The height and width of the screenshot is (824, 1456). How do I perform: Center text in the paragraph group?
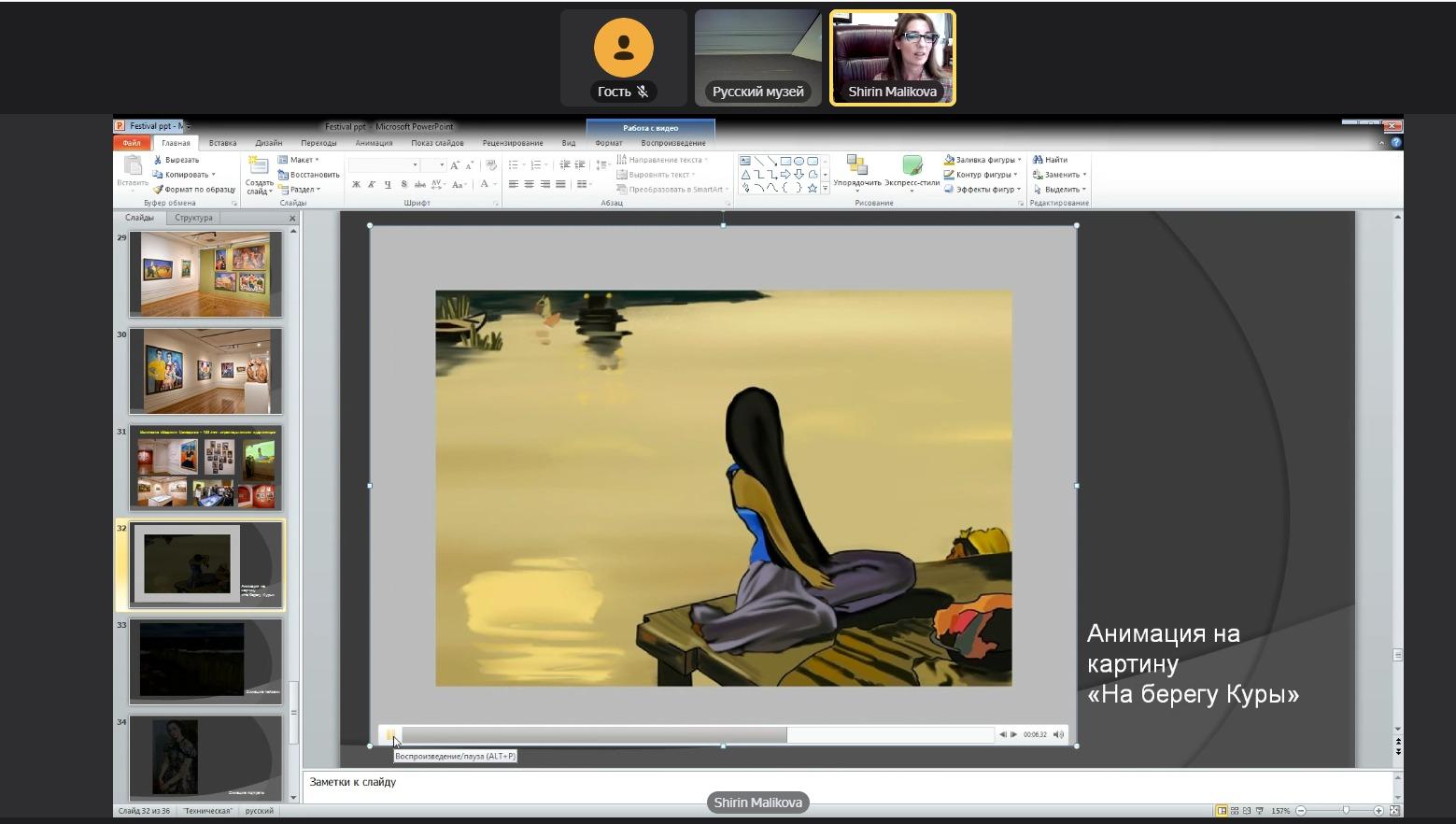pos(529,184)
